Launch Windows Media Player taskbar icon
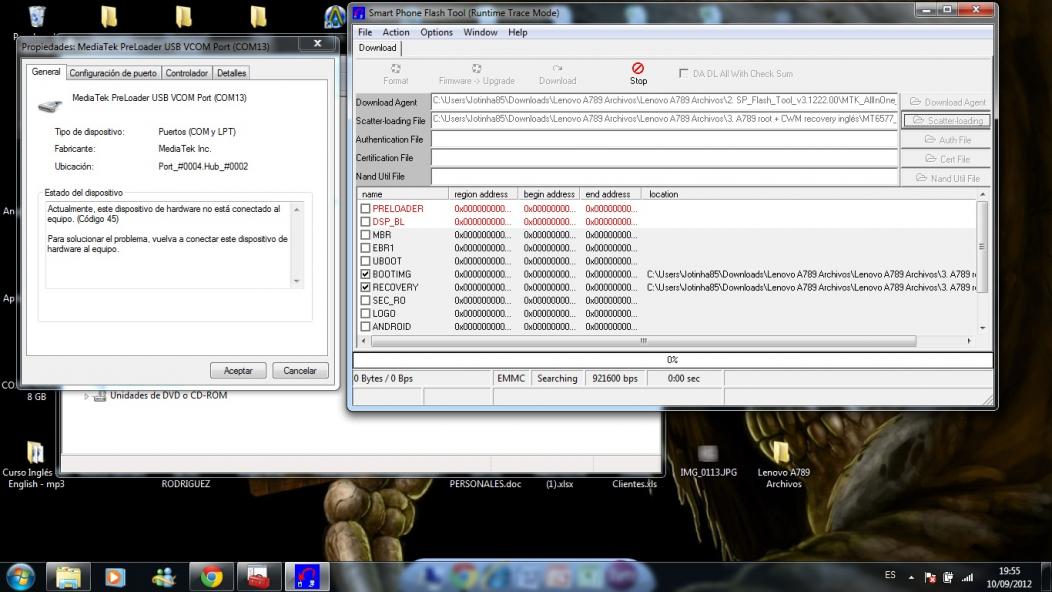 click(x=115, y=577)
